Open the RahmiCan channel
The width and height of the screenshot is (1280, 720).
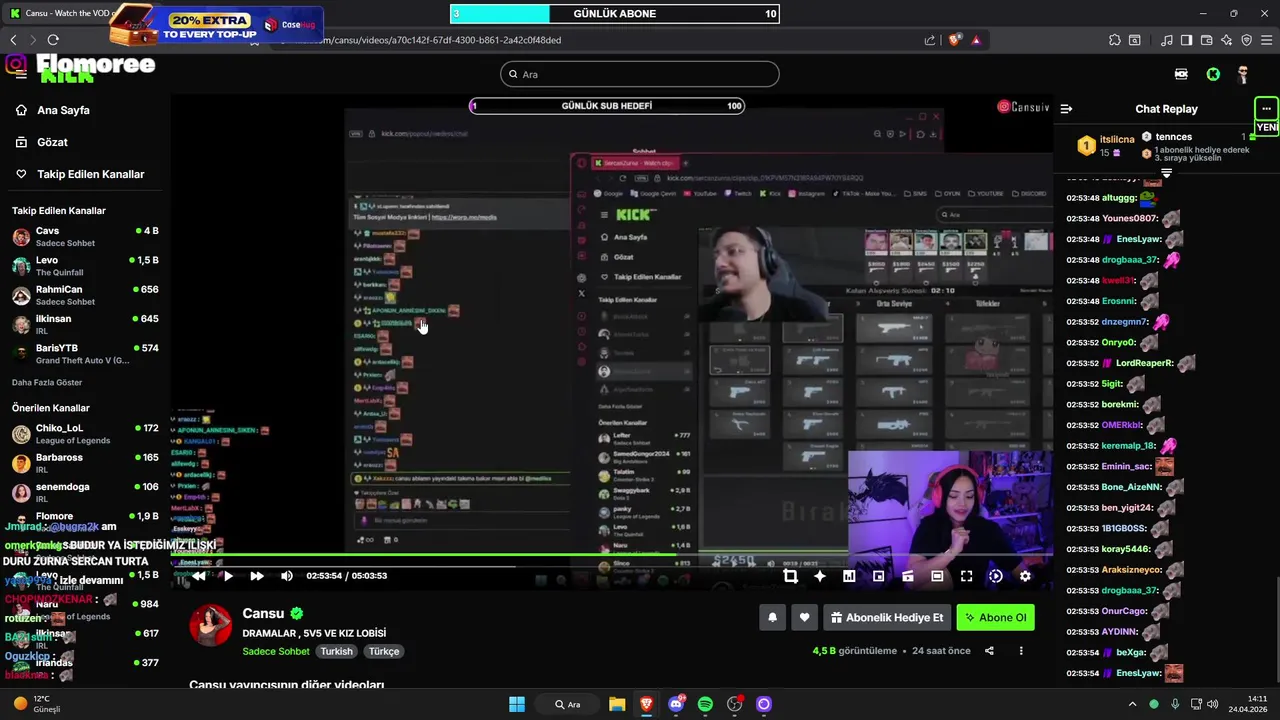85,295
